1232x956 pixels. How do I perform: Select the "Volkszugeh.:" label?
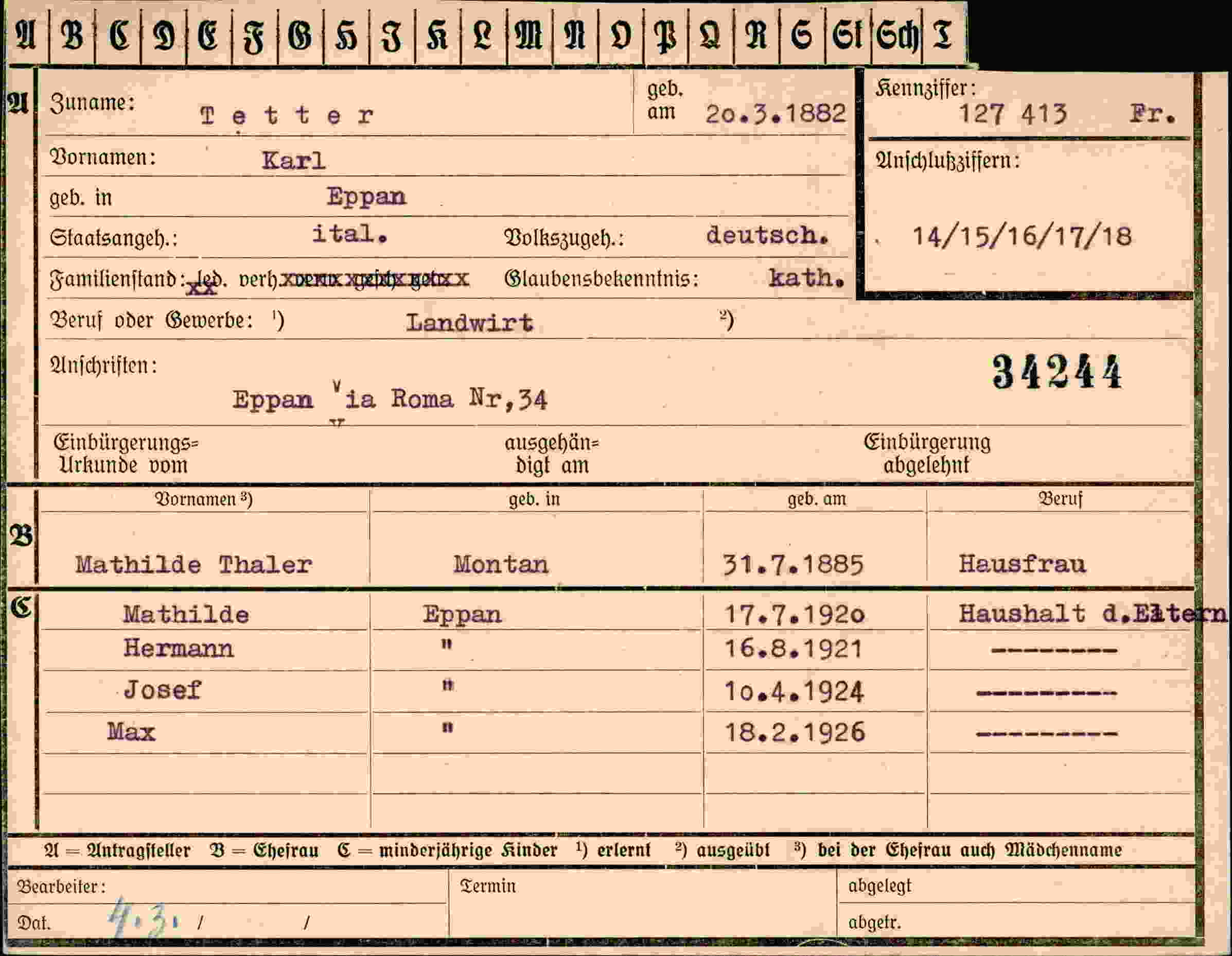pos(564,239)
